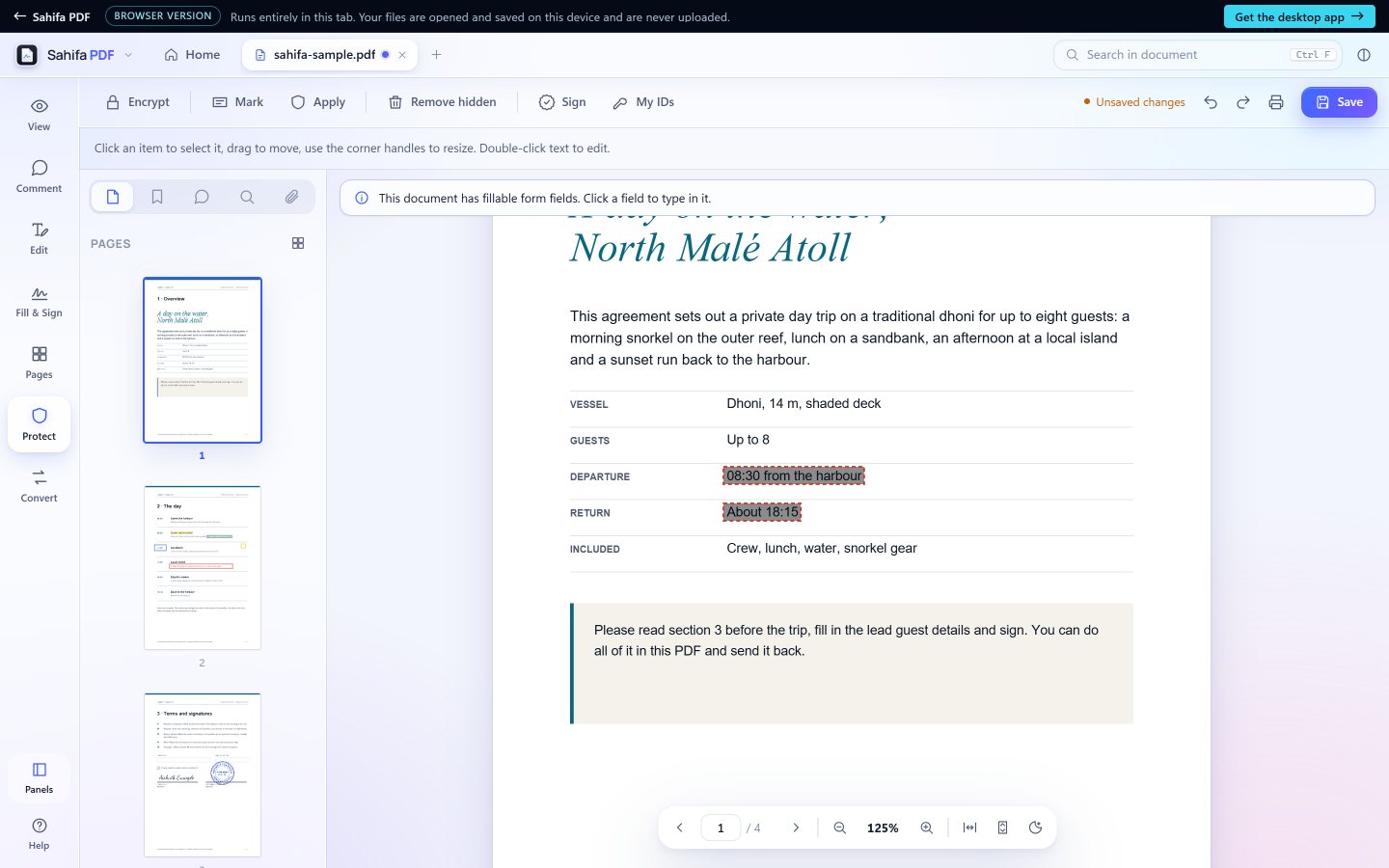The height and width of the screenshot is (868, 1389).
Task: Open the Comment tool
Action: pos(39,176)
